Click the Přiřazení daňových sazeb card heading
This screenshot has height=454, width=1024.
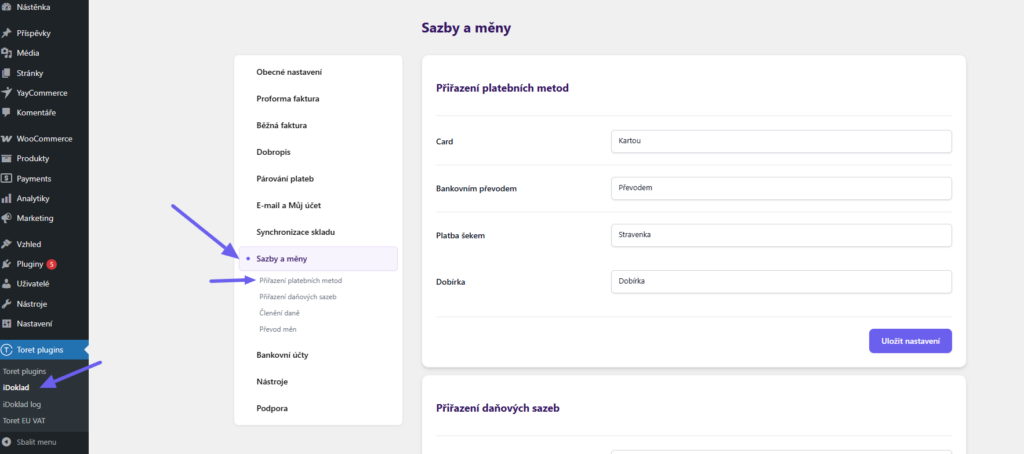click(x=498, y=408)
